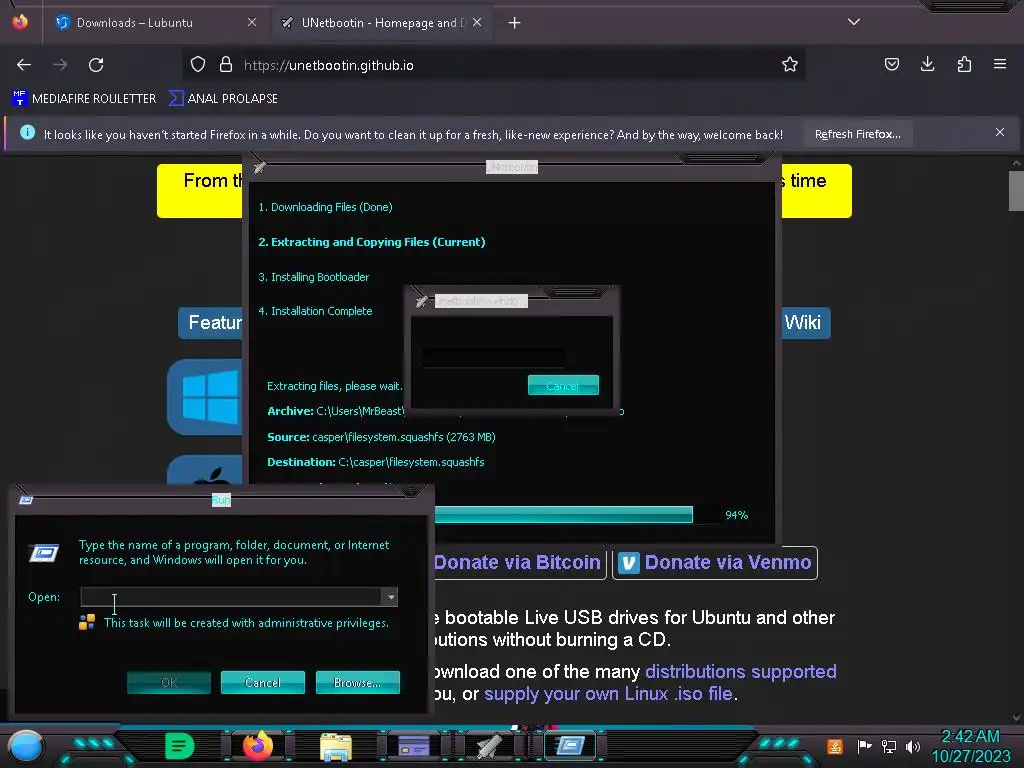Image resolution: width=1024 pixels, height=768 pixels.
Task: Click the 'Extracting and Copying Files (Current)' step
Action: (372, 242)
